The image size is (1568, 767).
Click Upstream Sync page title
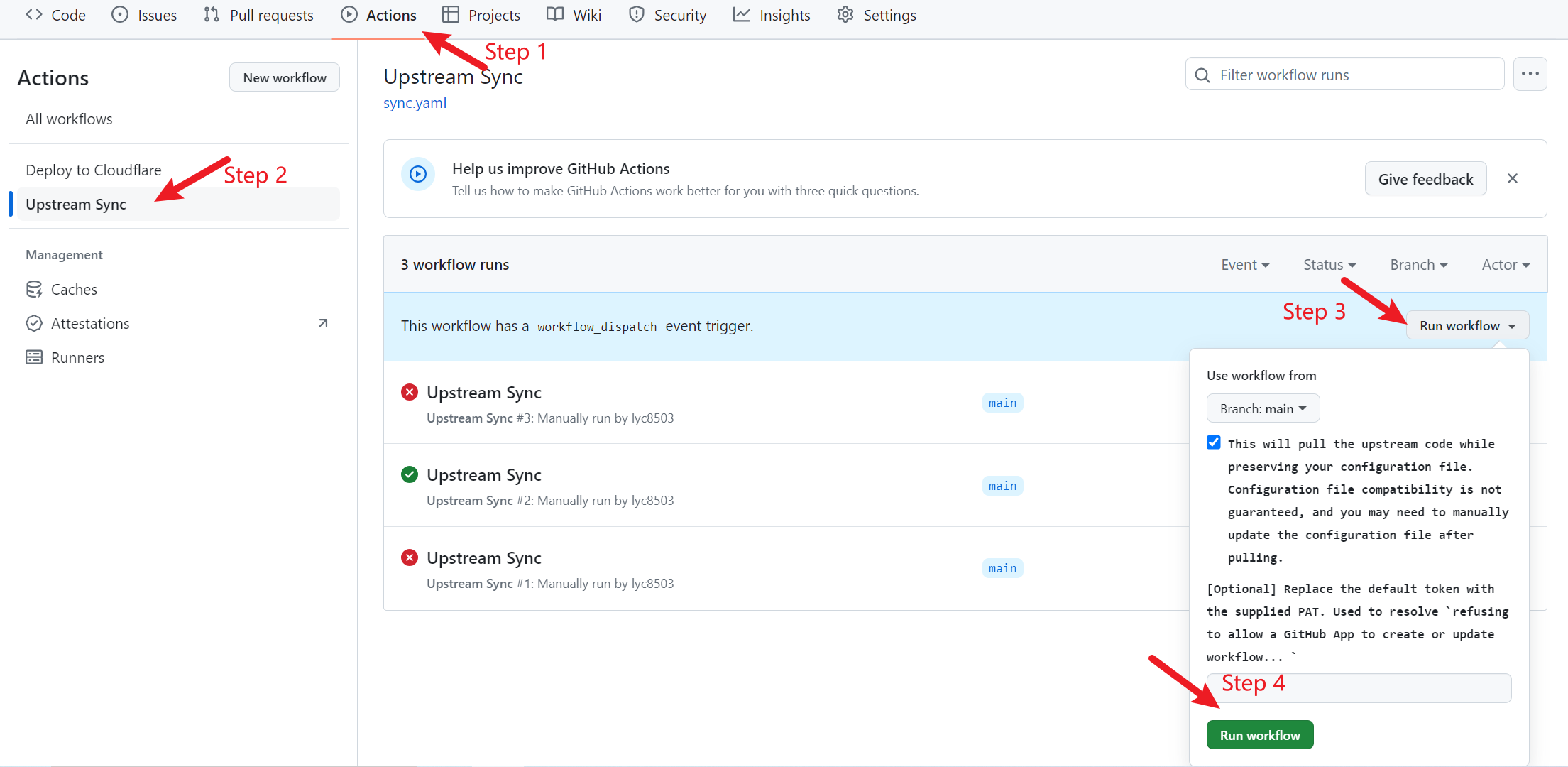point(453,76)
